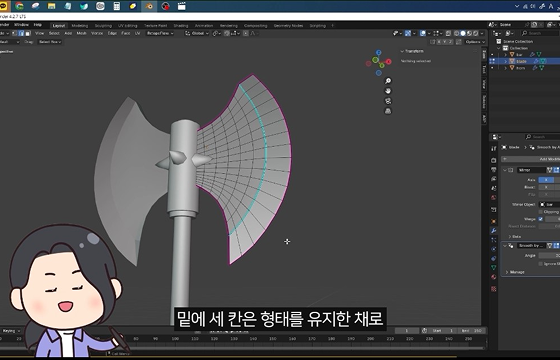Switch to the Modeling workspace tab
This screenshot has width=560, height=360.
80,26
